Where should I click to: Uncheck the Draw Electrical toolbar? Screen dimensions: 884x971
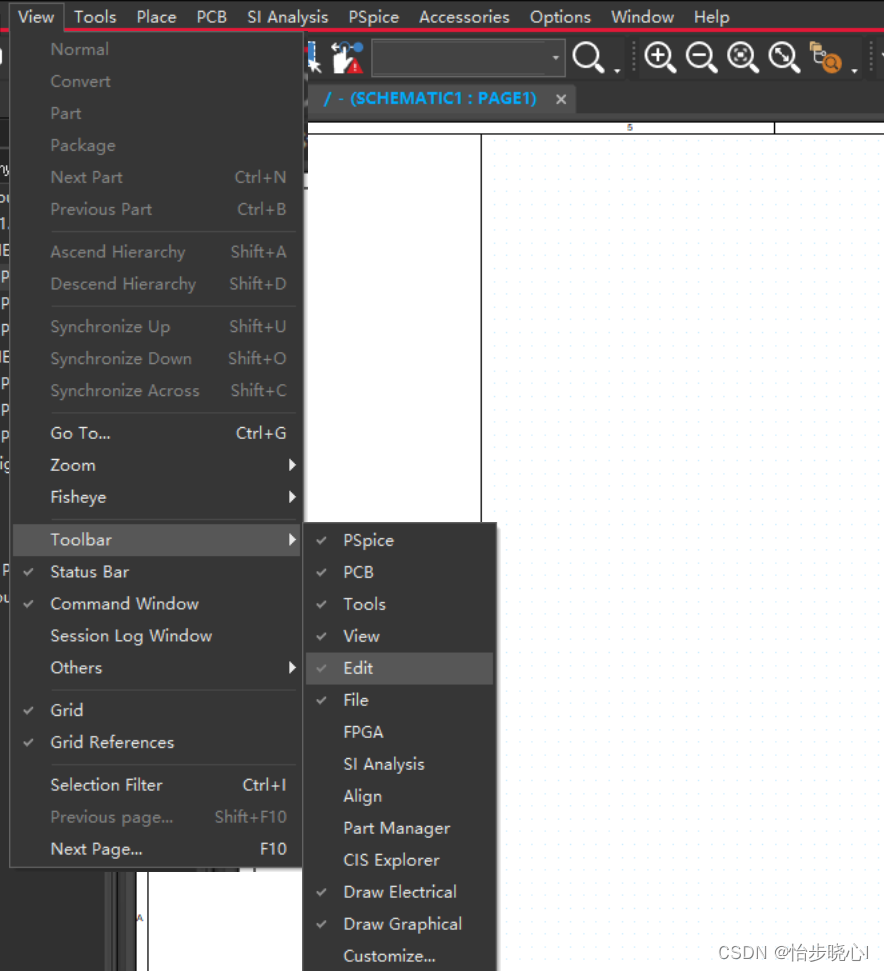coord(399,892)
